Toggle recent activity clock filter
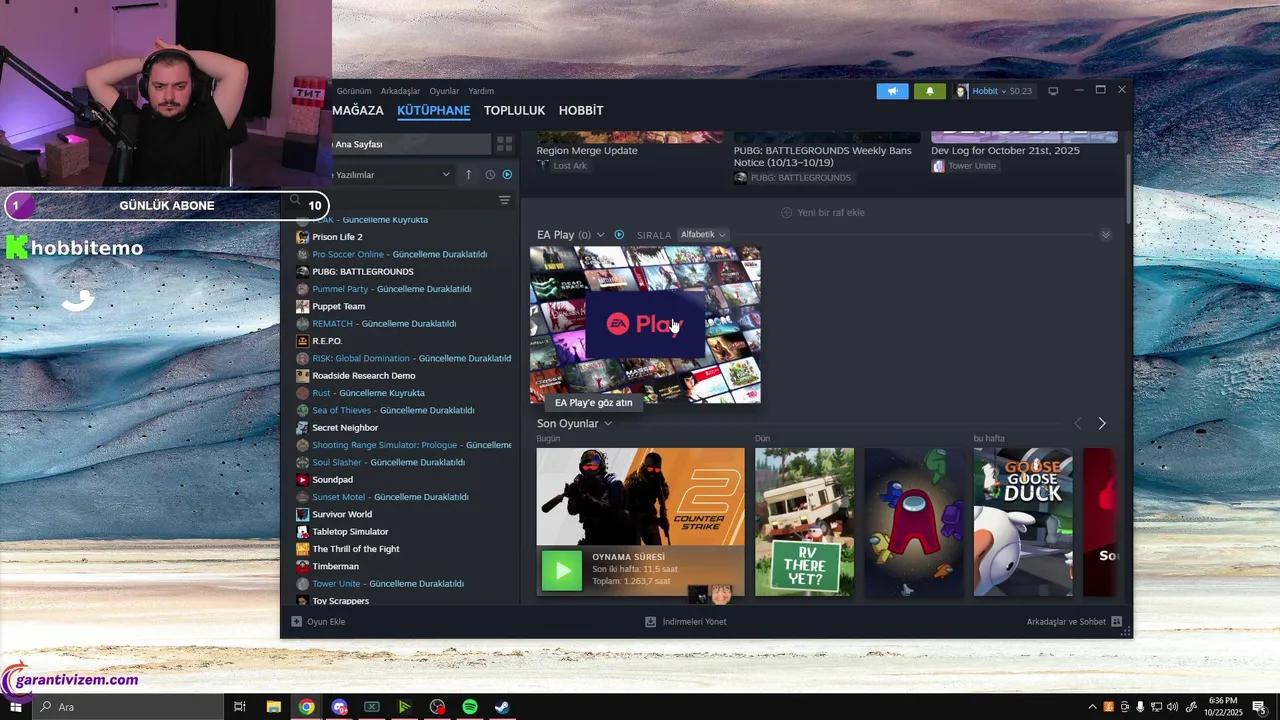1280x720 pixels. [490, 175]
